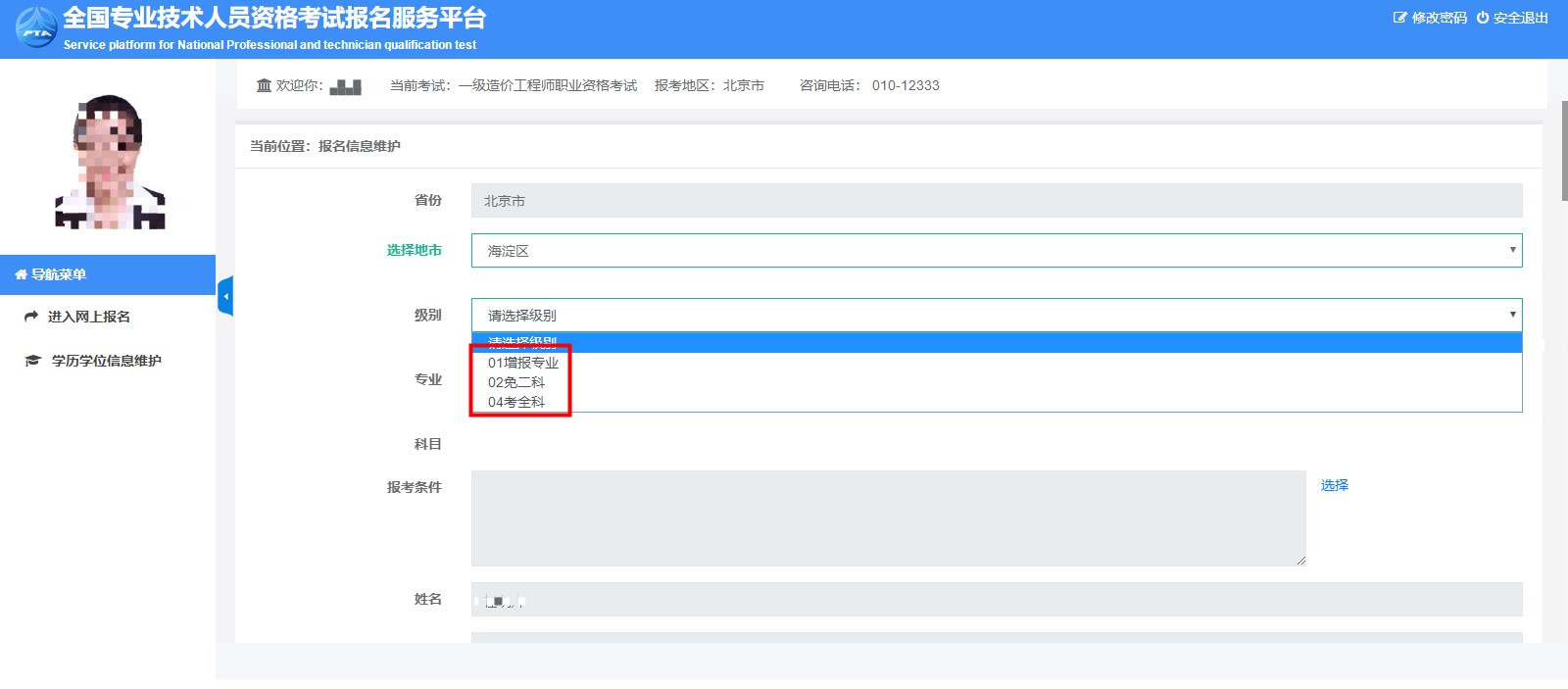The width and height of the screenshot is (1568, 689).
Task: Open the 选择地市 dropdown showing 海淀区
Action: pos(996,251)
